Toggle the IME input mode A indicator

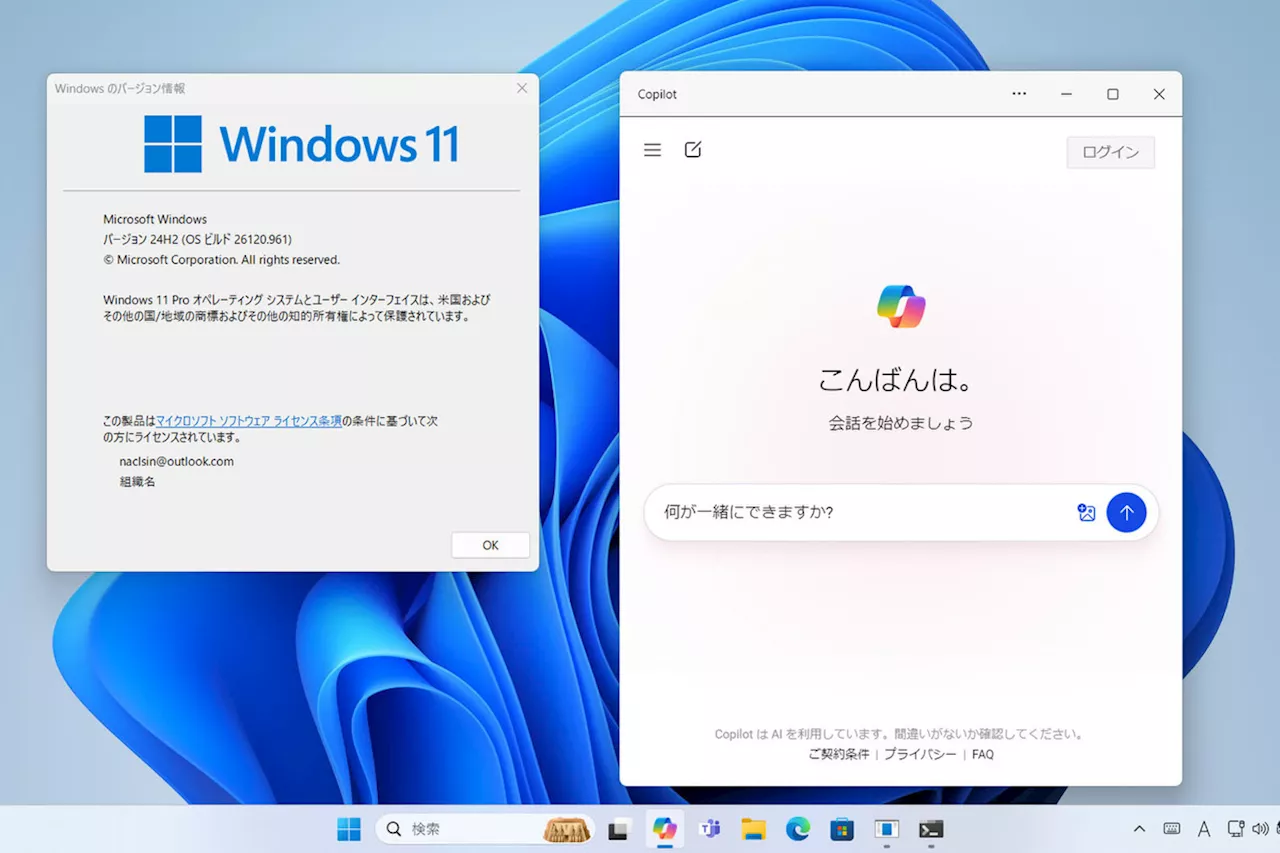click(1204, 829)
